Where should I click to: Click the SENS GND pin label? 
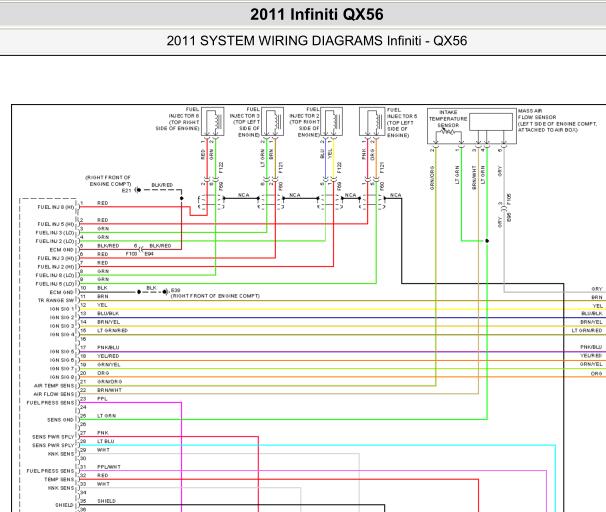coord(60,420)
